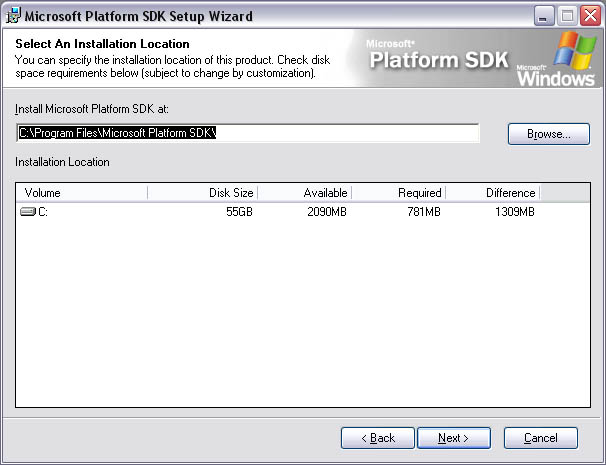Sort by Volume column header
The image size is (606, 465).
coord(82,192)
